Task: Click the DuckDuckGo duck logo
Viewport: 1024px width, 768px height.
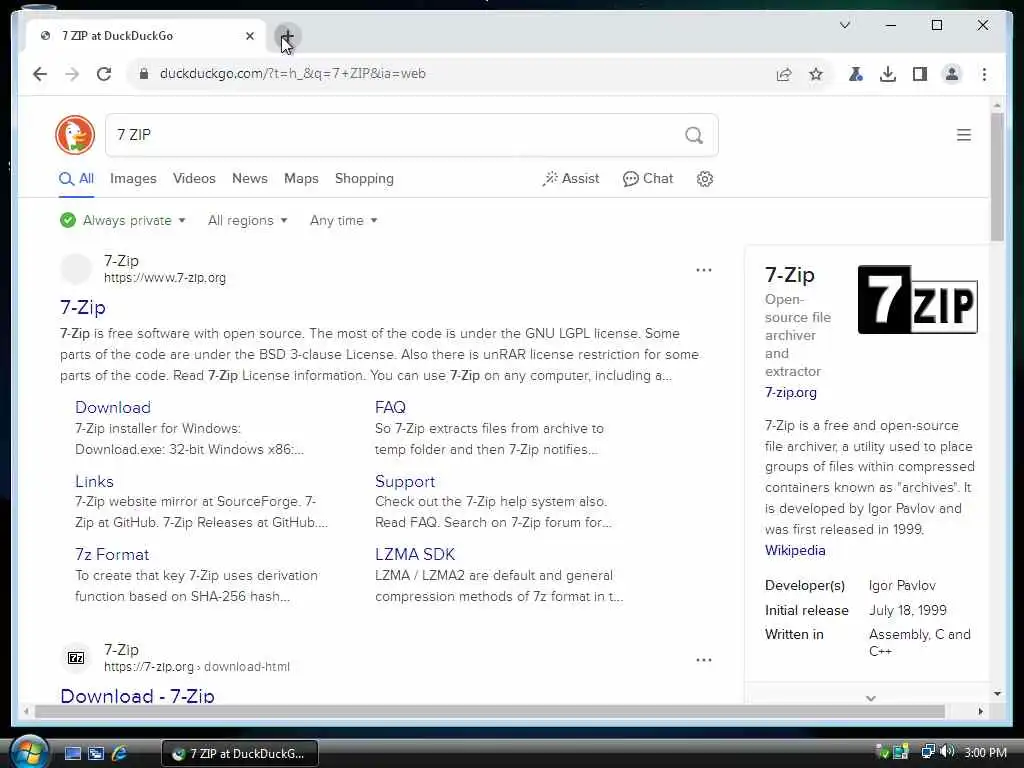Action: pos(75,135)
